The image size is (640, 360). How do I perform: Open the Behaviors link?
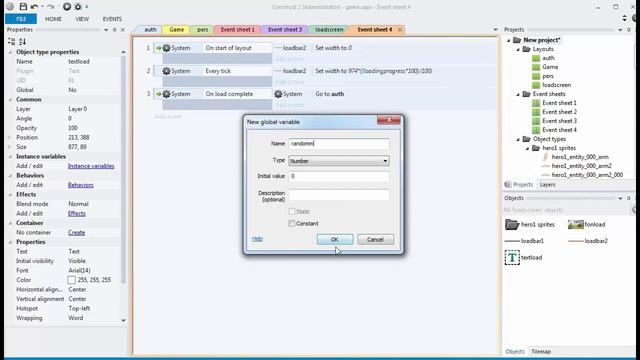pyautogui.click(x=80, y=185)
